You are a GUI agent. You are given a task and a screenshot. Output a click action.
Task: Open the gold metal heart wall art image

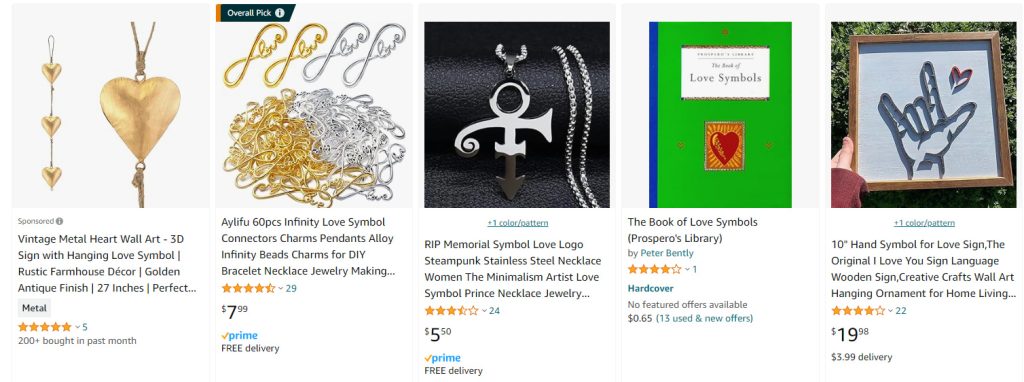click(x=110, y=105)
